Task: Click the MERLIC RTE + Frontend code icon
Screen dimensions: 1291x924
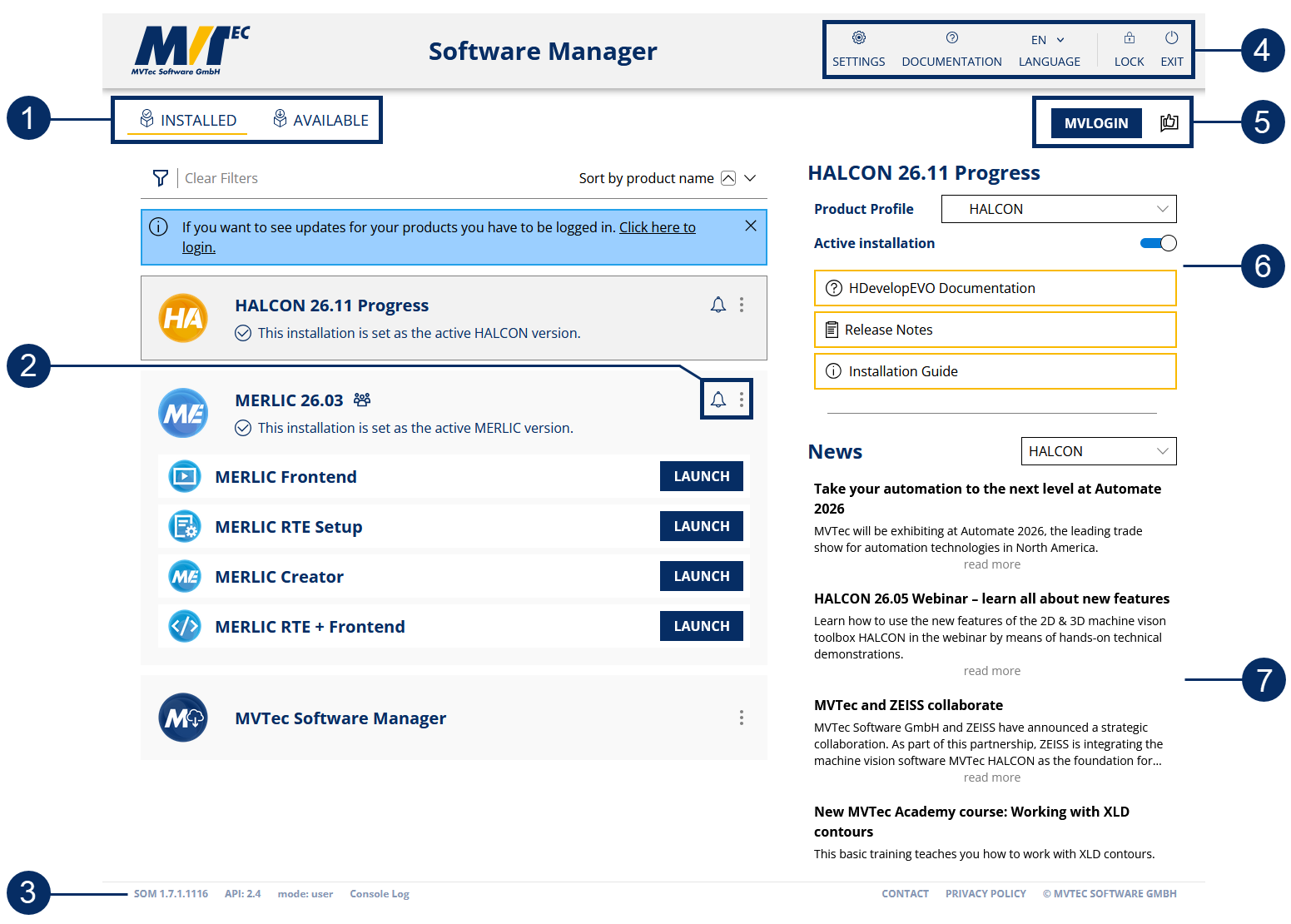Action: coord(185,626)
